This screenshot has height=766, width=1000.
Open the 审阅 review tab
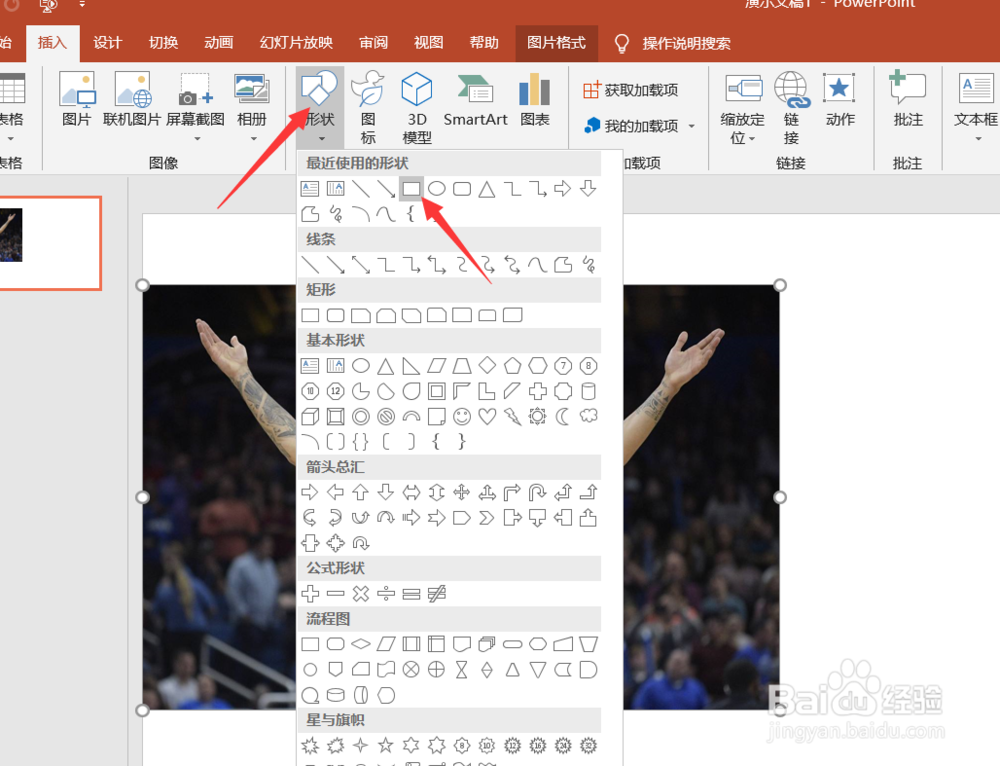point(373,43)
